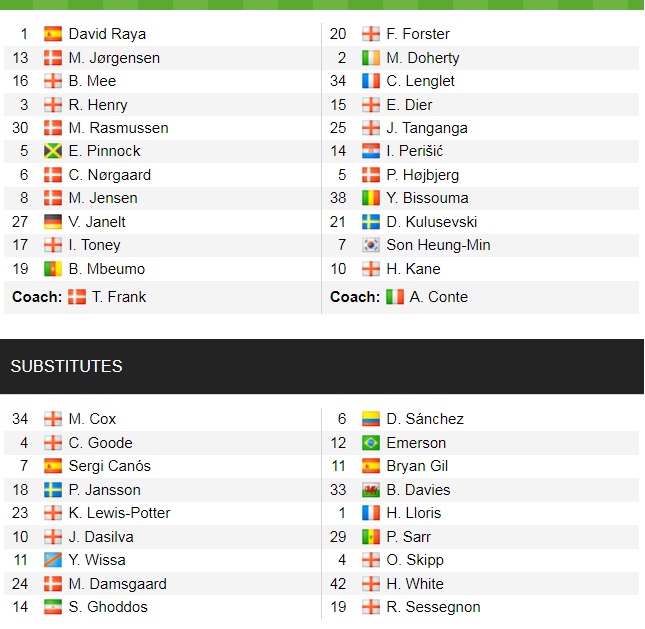Image resolution: width=645 pixels, height=629 pixels.
Task: Select coach A. Conte name
Action: coord(438,297)
